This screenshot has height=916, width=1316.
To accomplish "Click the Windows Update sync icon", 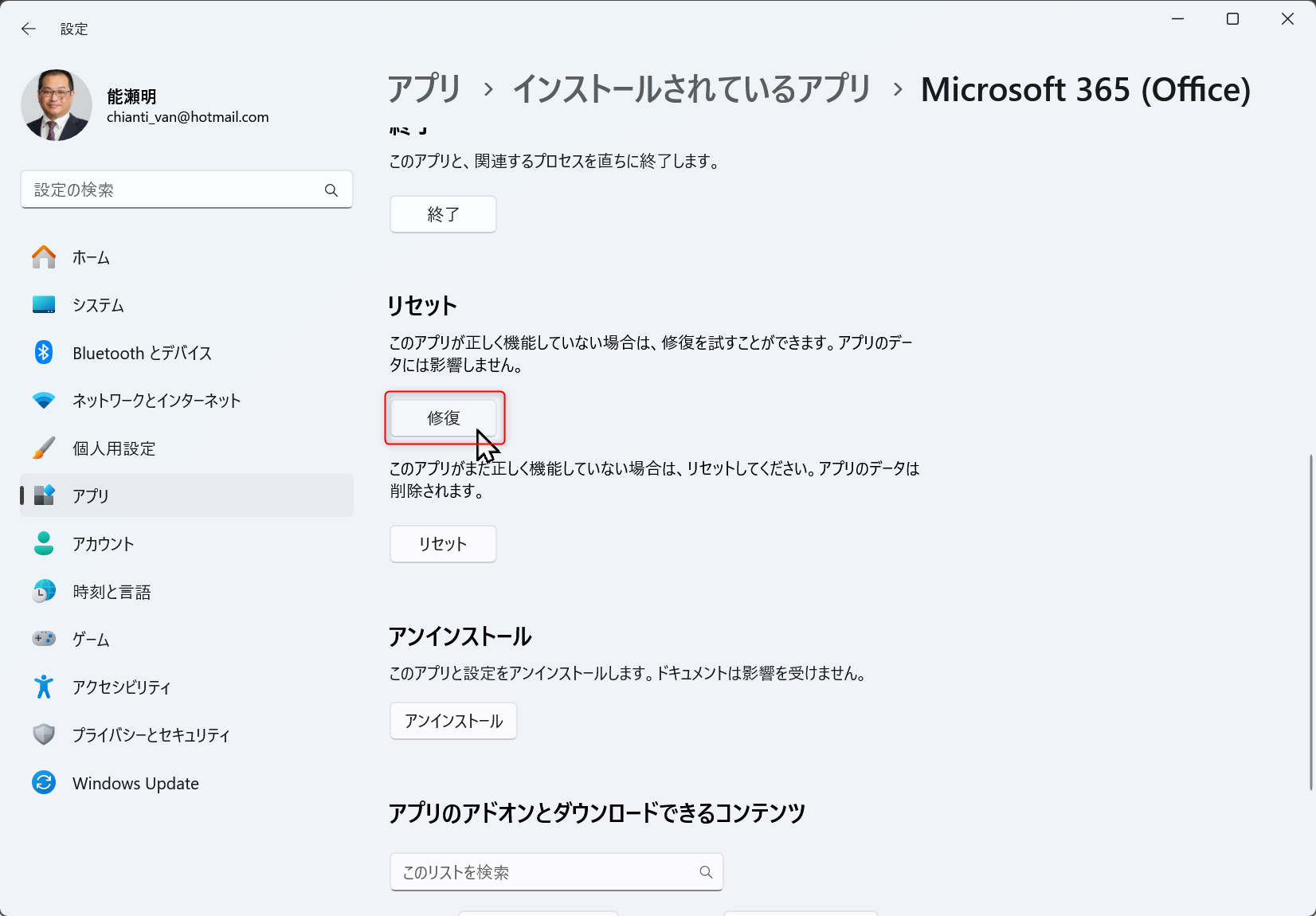I will [44, 783].
